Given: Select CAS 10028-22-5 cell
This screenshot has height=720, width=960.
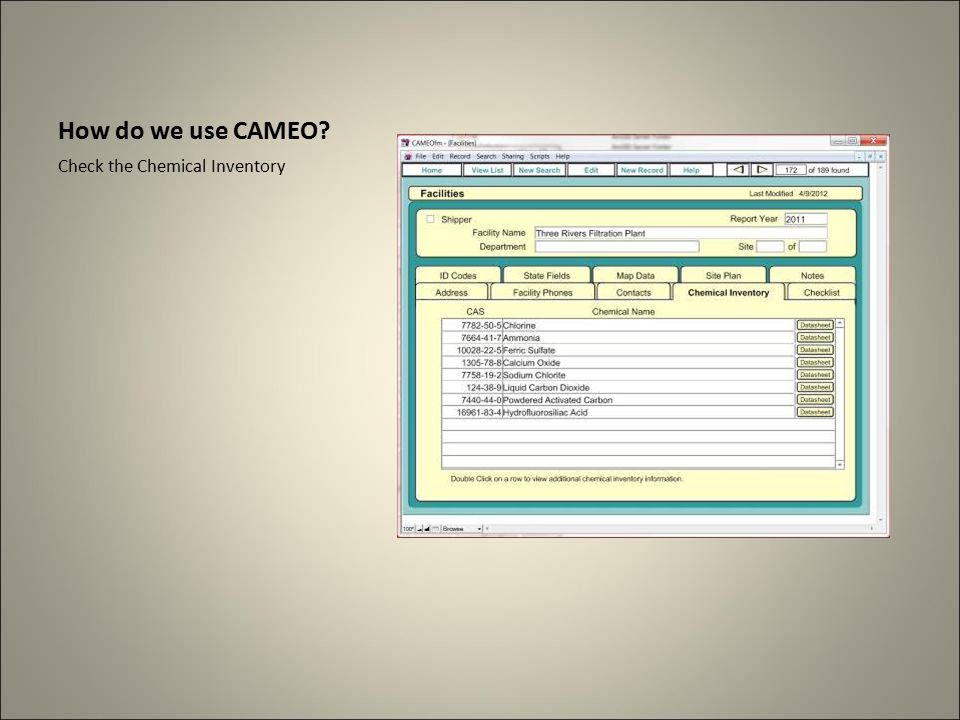Looking at the screenshot, I should pyautogui.click(x=472, y=350).
